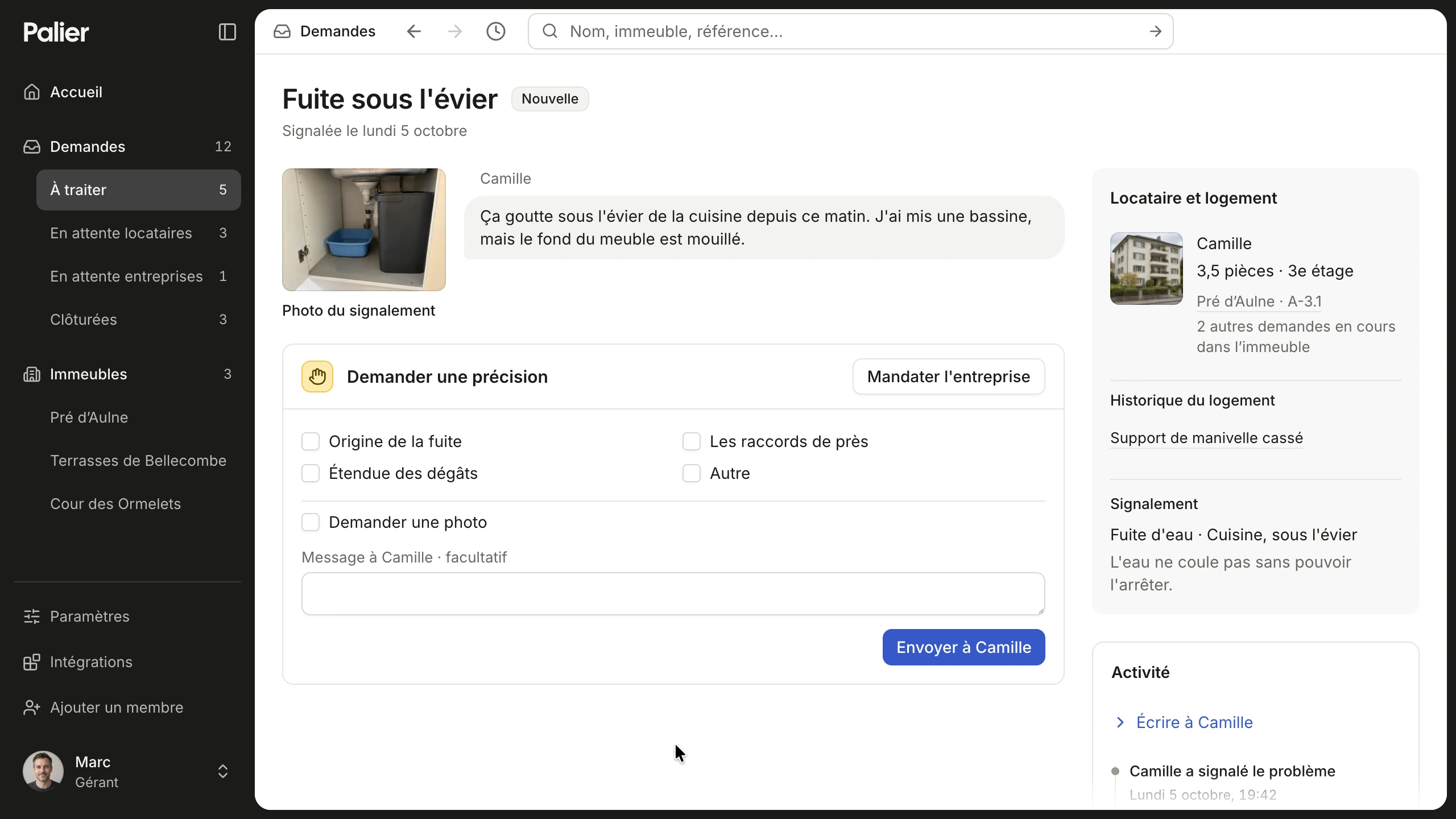The width and height of the screenshot is (1456, 819).
Task: Open Pré d'Aulne · A-3.1 link
Action: [x=1259, y=301]
